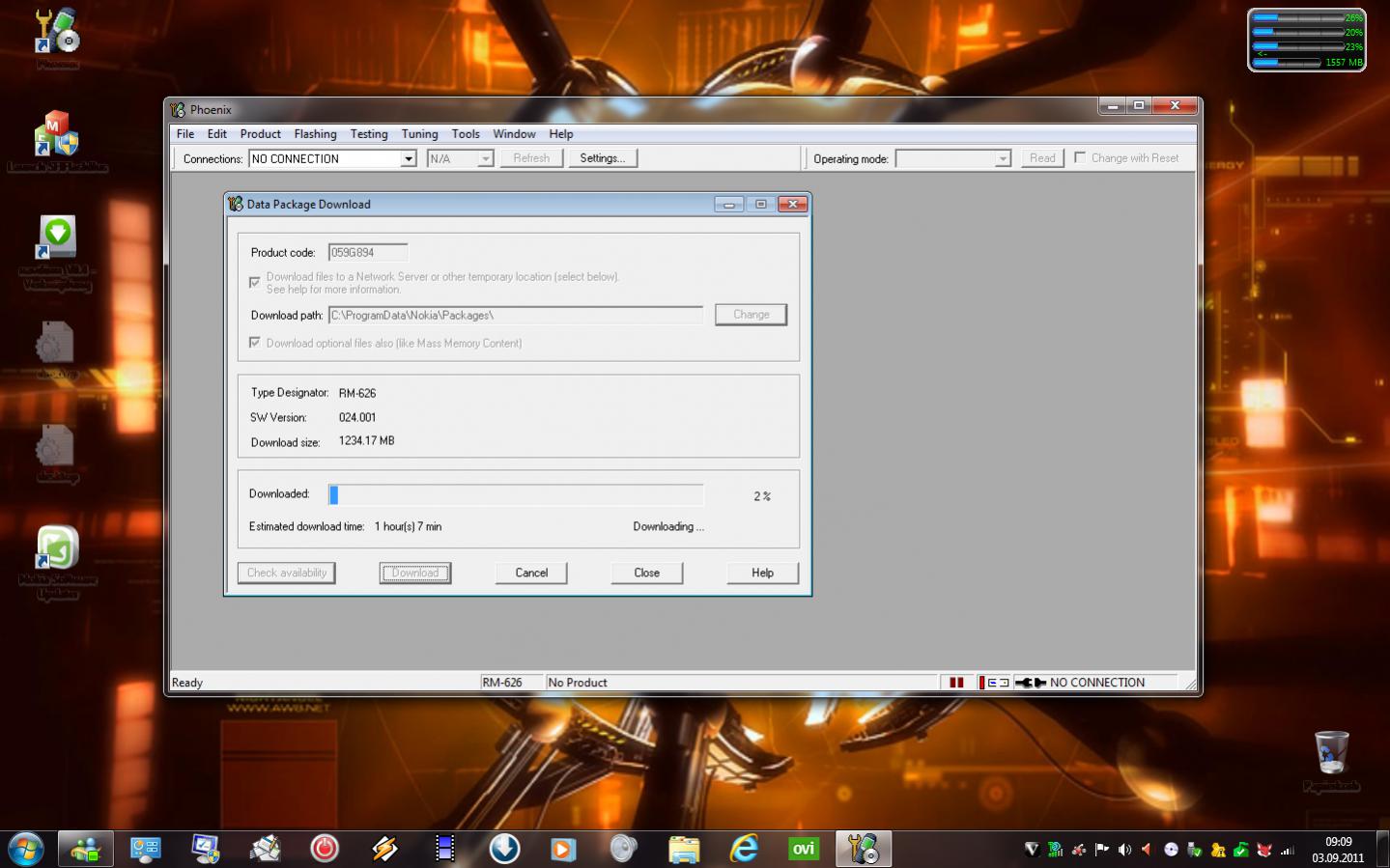1390x868 pixels.
Task: Open the Product menu
Action: coord(261,134)
